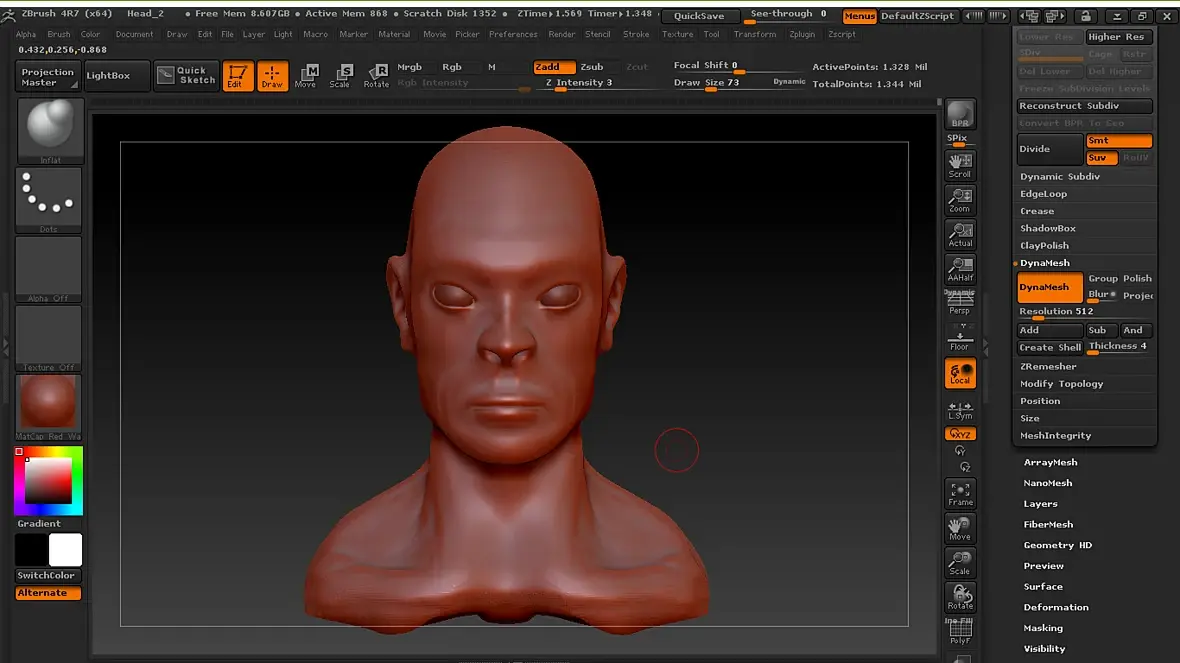Toggle the Local symmetry button
This screenshot has width=1180, height=663.
pos(960,409)
